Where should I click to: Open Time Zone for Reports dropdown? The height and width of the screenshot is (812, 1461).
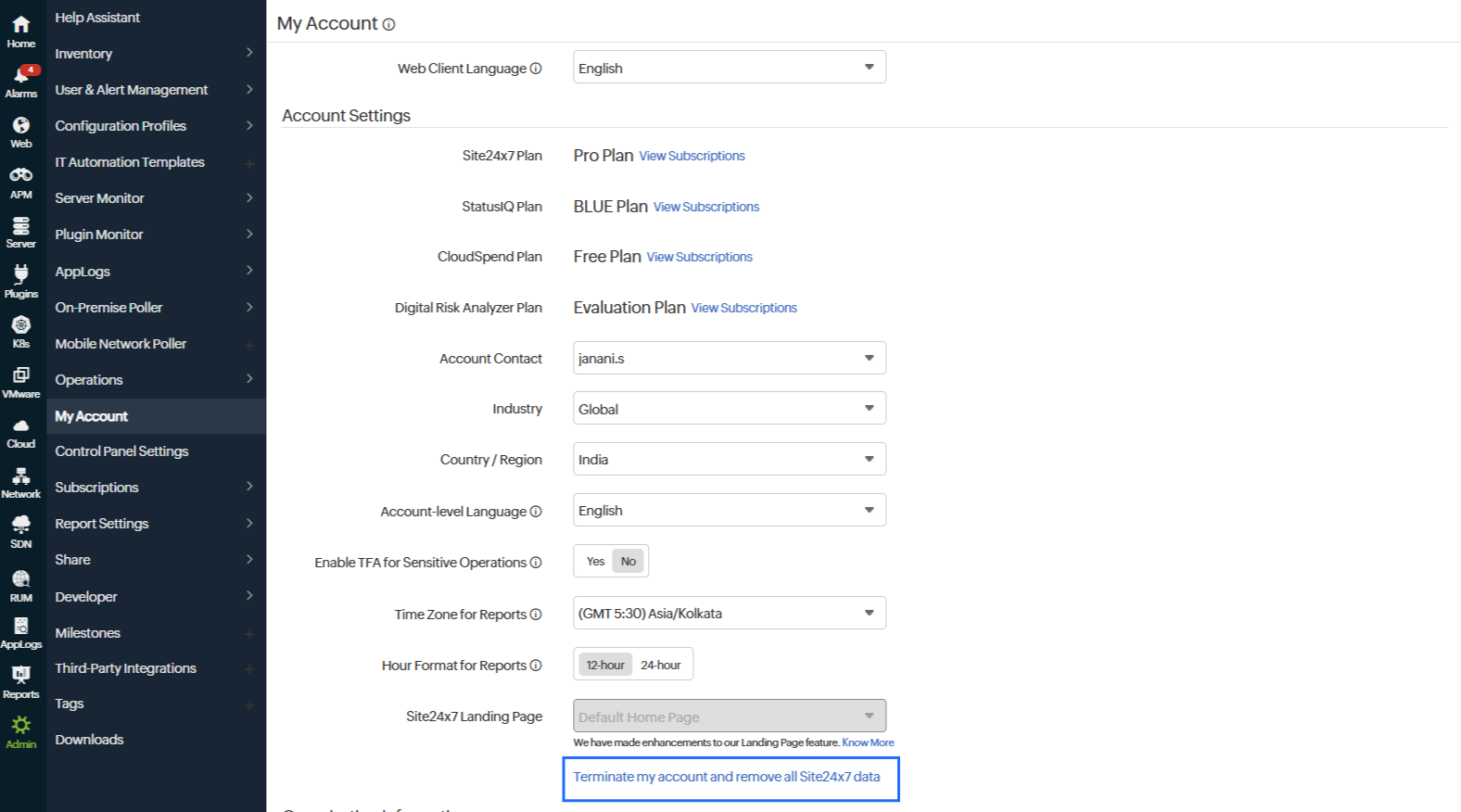730,613
